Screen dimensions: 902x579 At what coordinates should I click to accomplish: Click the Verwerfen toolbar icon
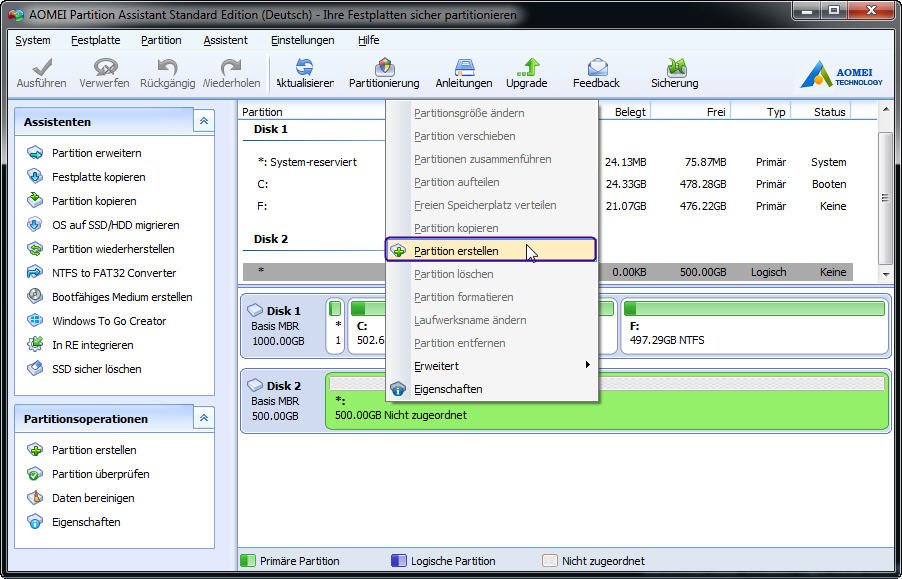tap(105, 67)
